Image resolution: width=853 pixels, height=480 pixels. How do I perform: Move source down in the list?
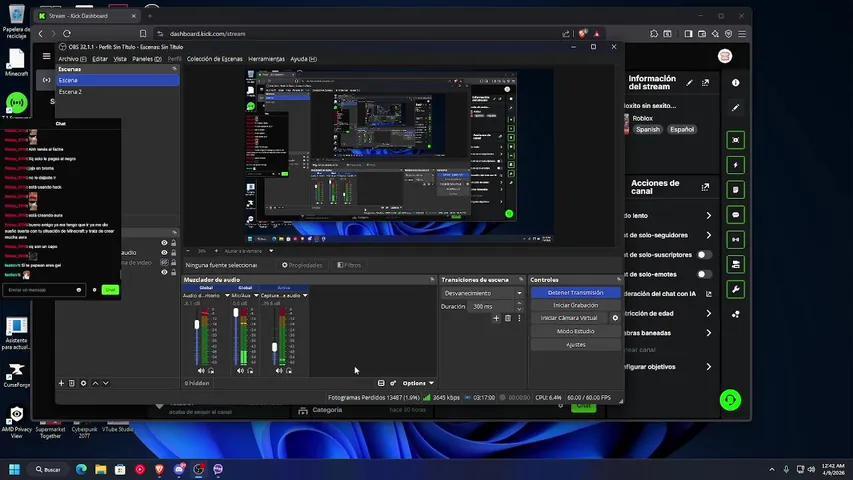click(106, 383)
